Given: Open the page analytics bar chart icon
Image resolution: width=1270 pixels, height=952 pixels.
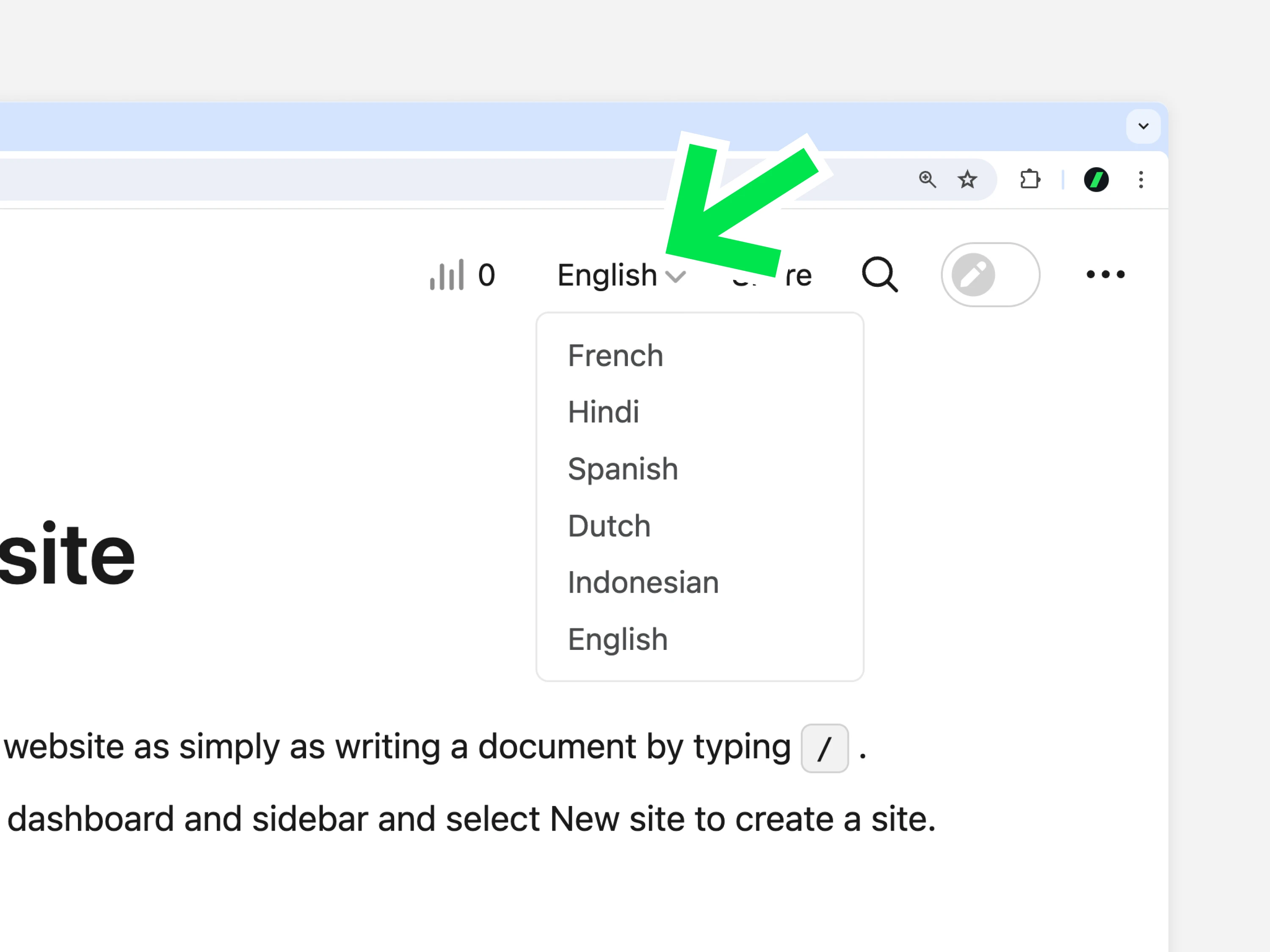Looking at the screenshot, I should point(447,275).
